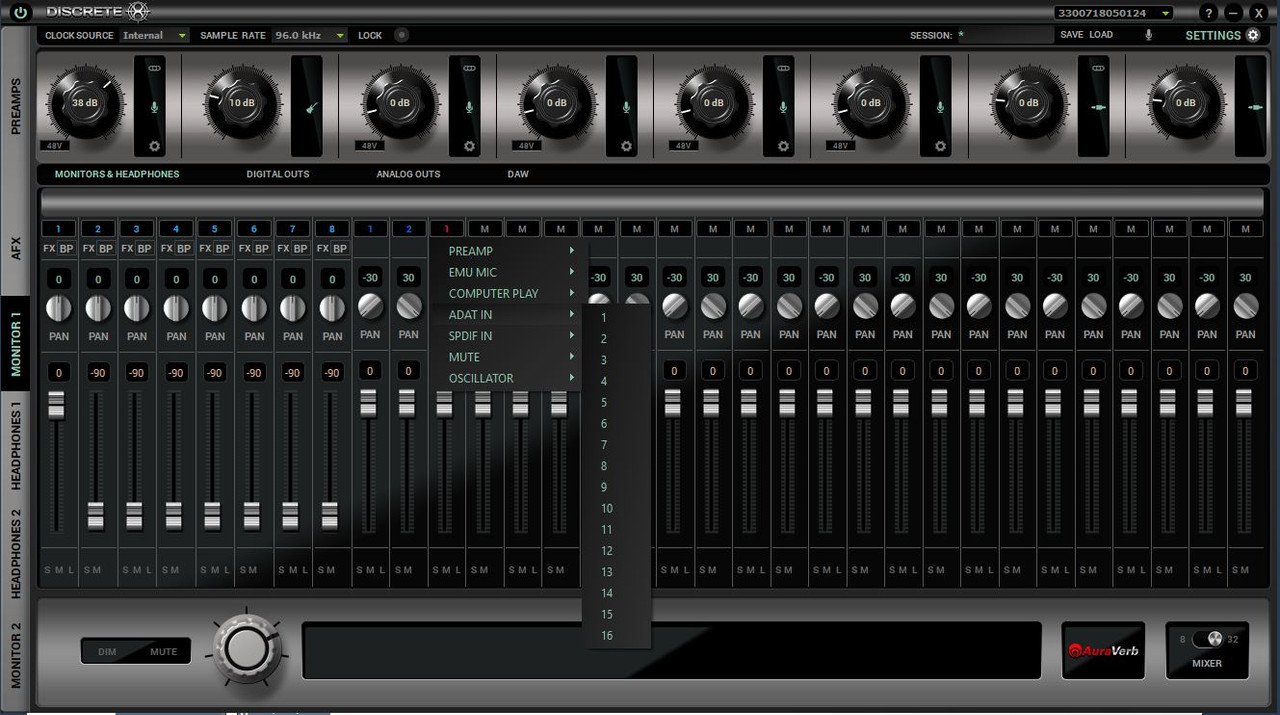This screenshot has width=1280, height=715.
Task: Open the Sample Rate dropdown
Action: point(309,35)
